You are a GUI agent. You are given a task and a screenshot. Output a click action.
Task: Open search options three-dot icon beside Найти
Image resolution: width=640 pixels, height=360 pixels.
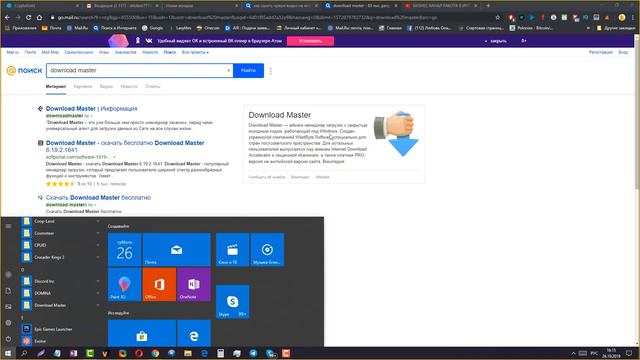(271, 71)
